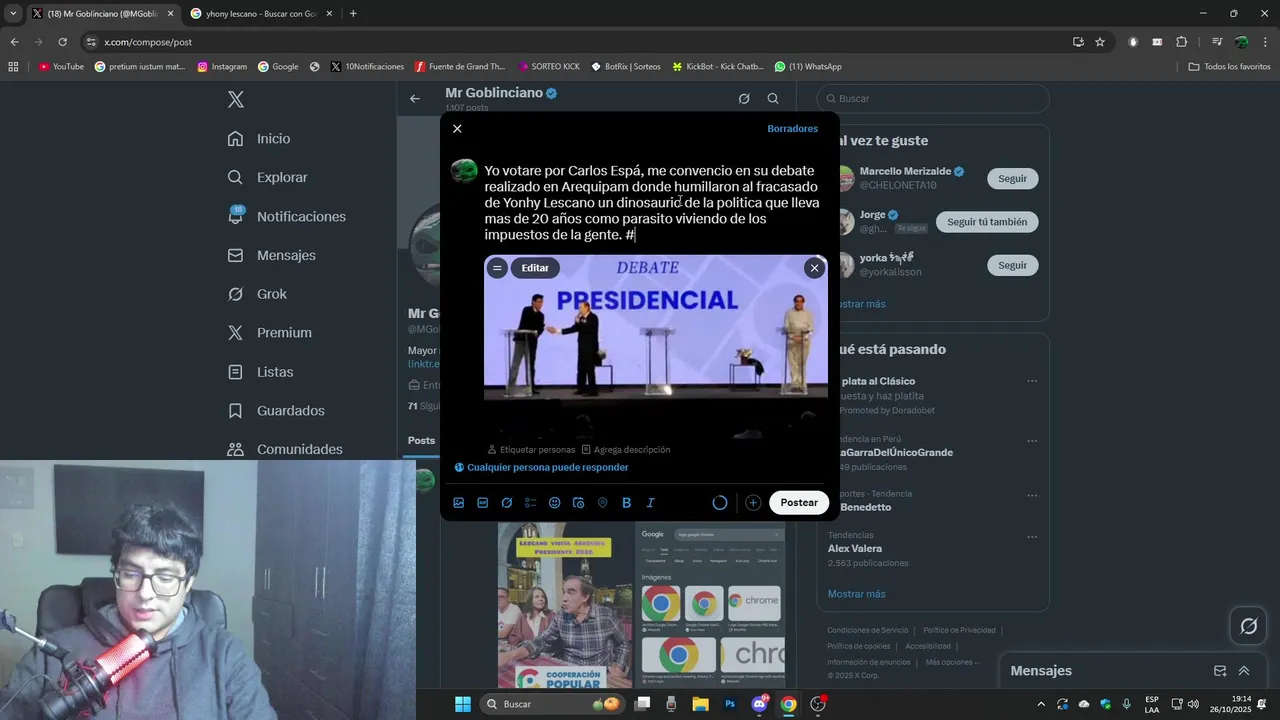Follow yorka account
This screenshot has height=720, width=1280.
click(1012, 265)
